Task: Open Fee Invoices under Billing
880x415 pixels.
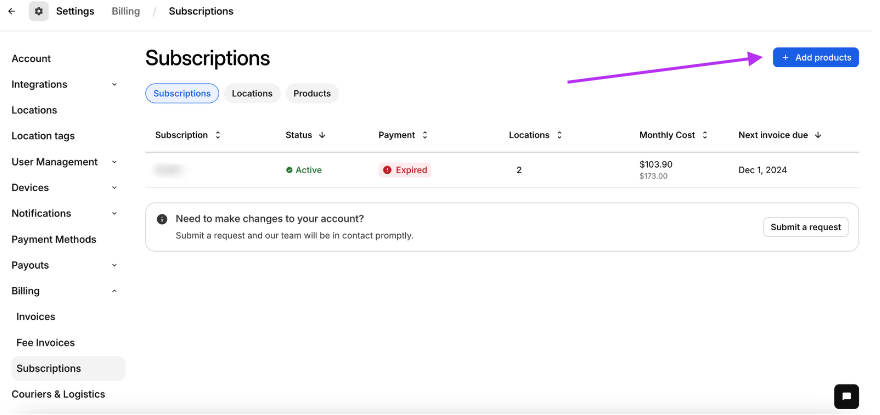Action: tap(45, 343)
